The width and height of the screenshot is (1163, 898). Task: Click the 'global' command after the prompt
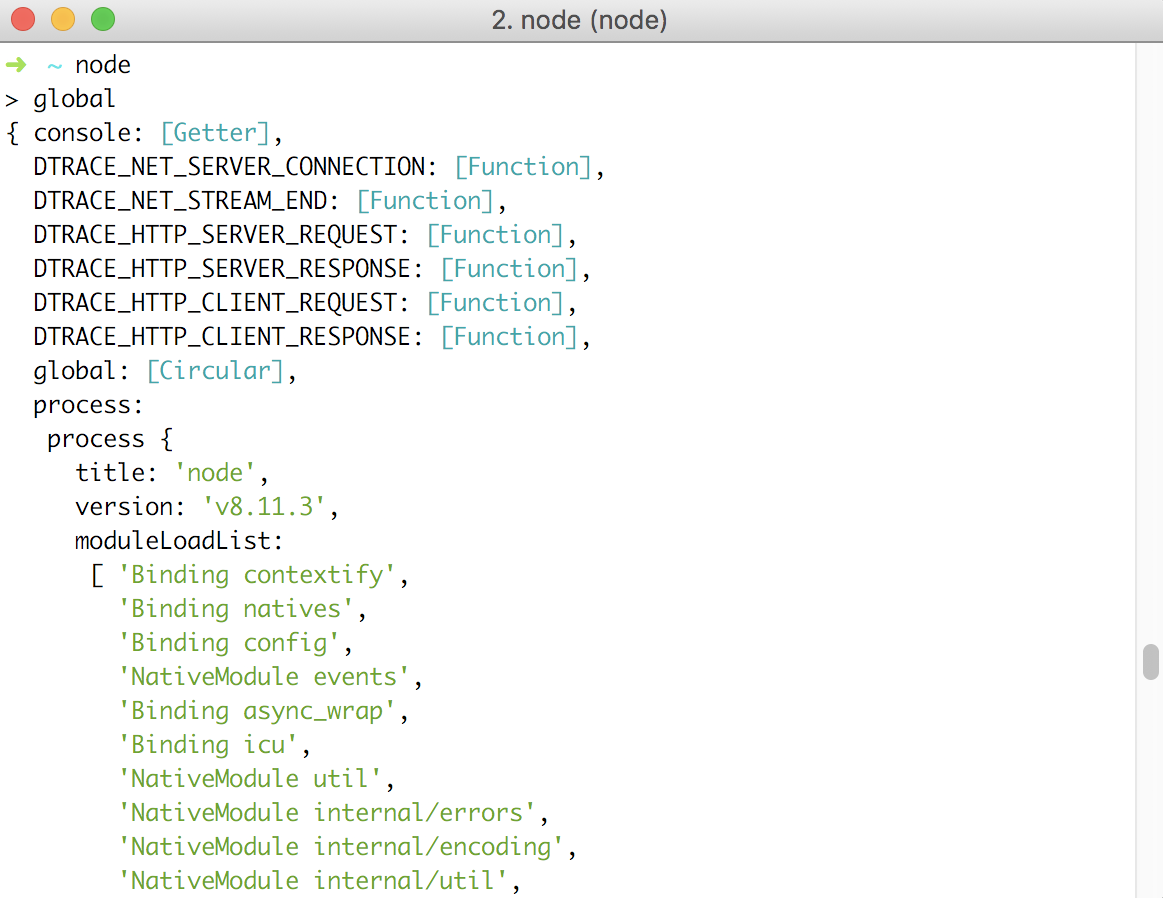click(74, 99)
